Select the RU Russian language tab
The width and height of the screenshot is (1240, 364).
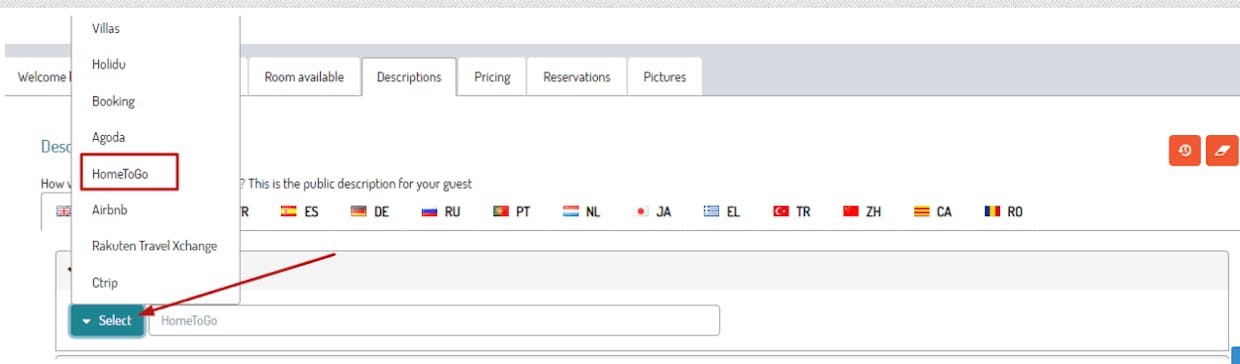coord(441,212)
